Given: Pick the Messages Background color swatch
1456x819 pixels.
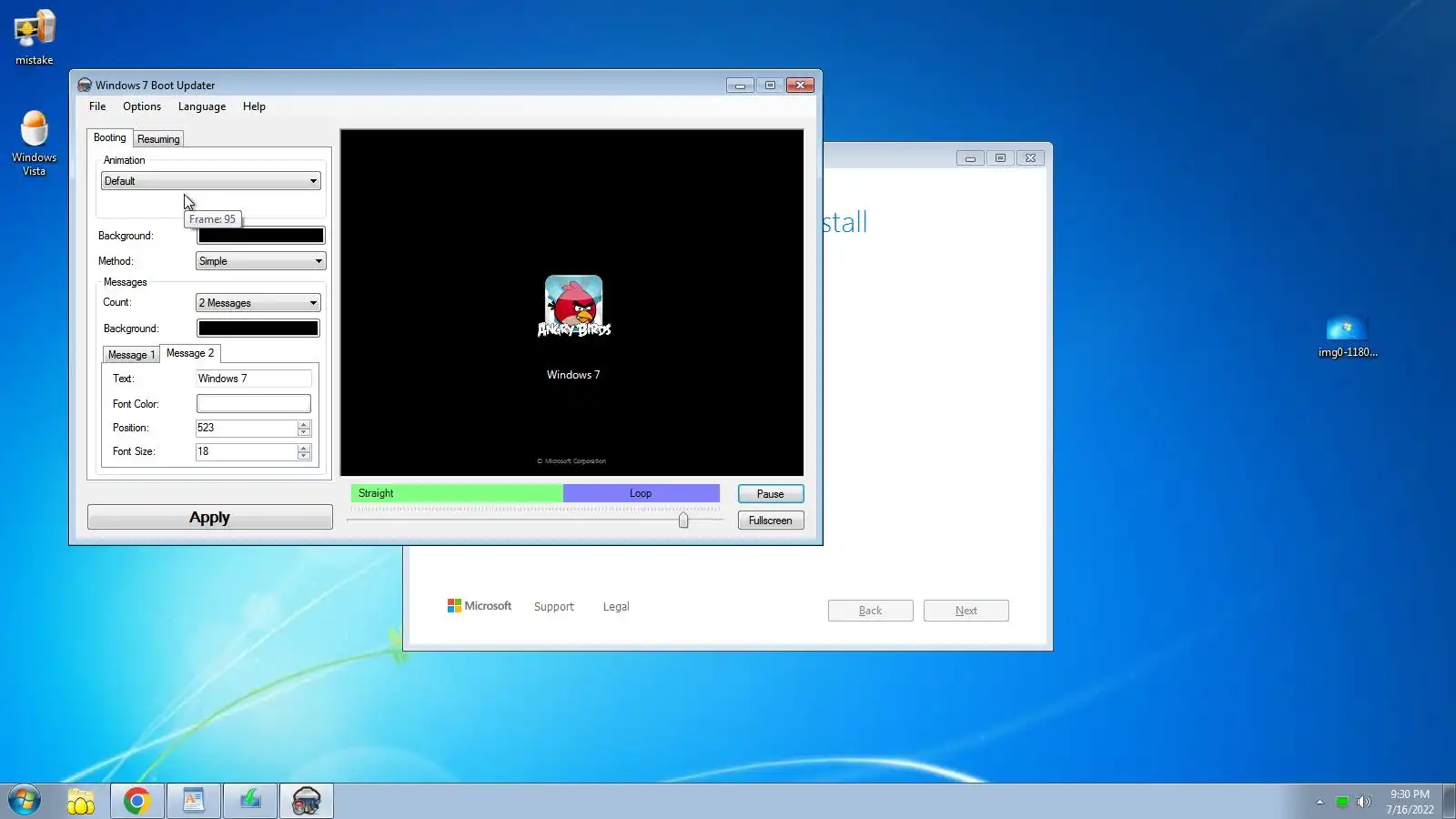Looking at the screenshot, I should (x=258, y=329).
